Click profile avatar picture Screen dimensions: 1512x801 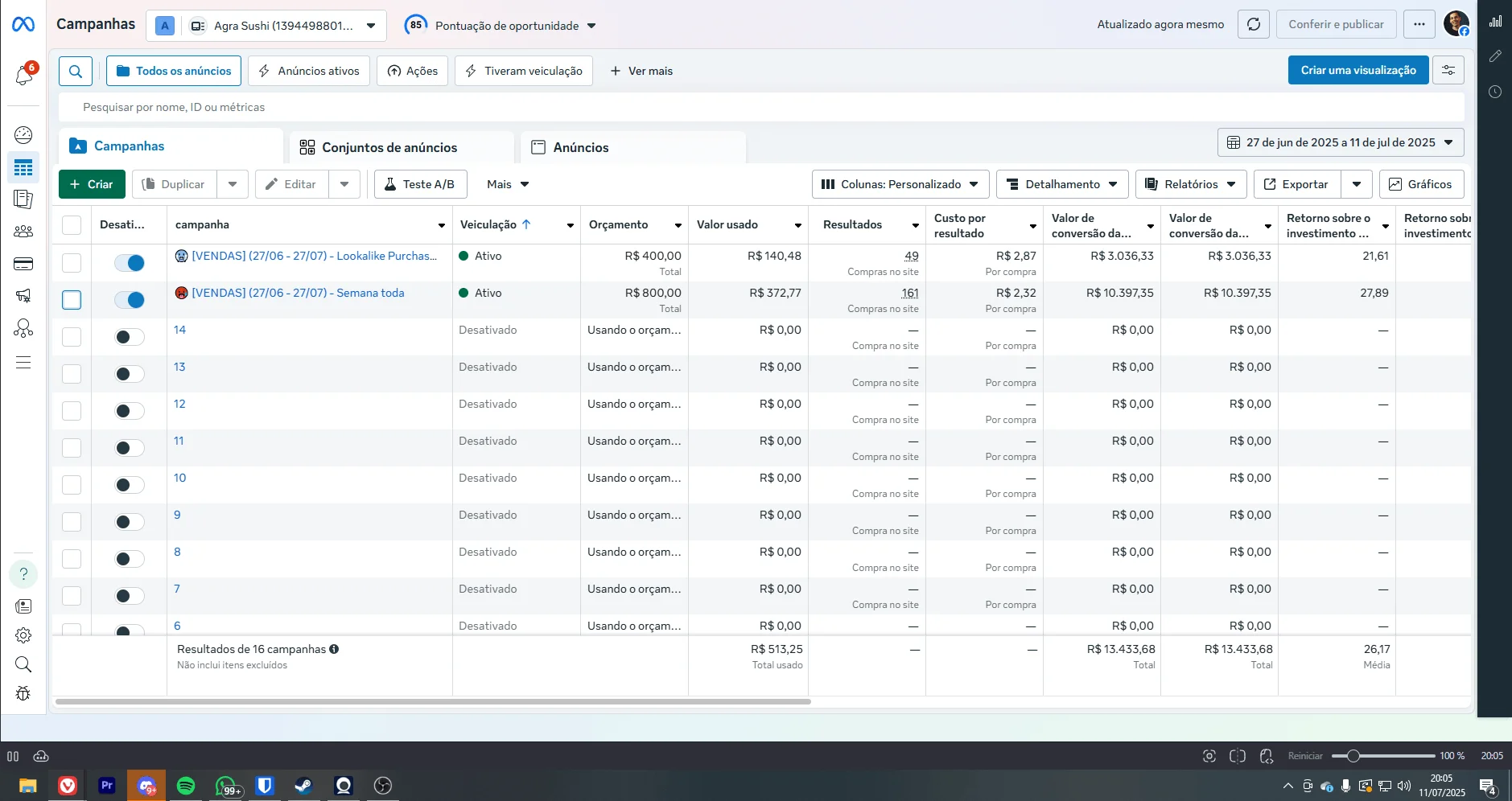(1456, 24)
